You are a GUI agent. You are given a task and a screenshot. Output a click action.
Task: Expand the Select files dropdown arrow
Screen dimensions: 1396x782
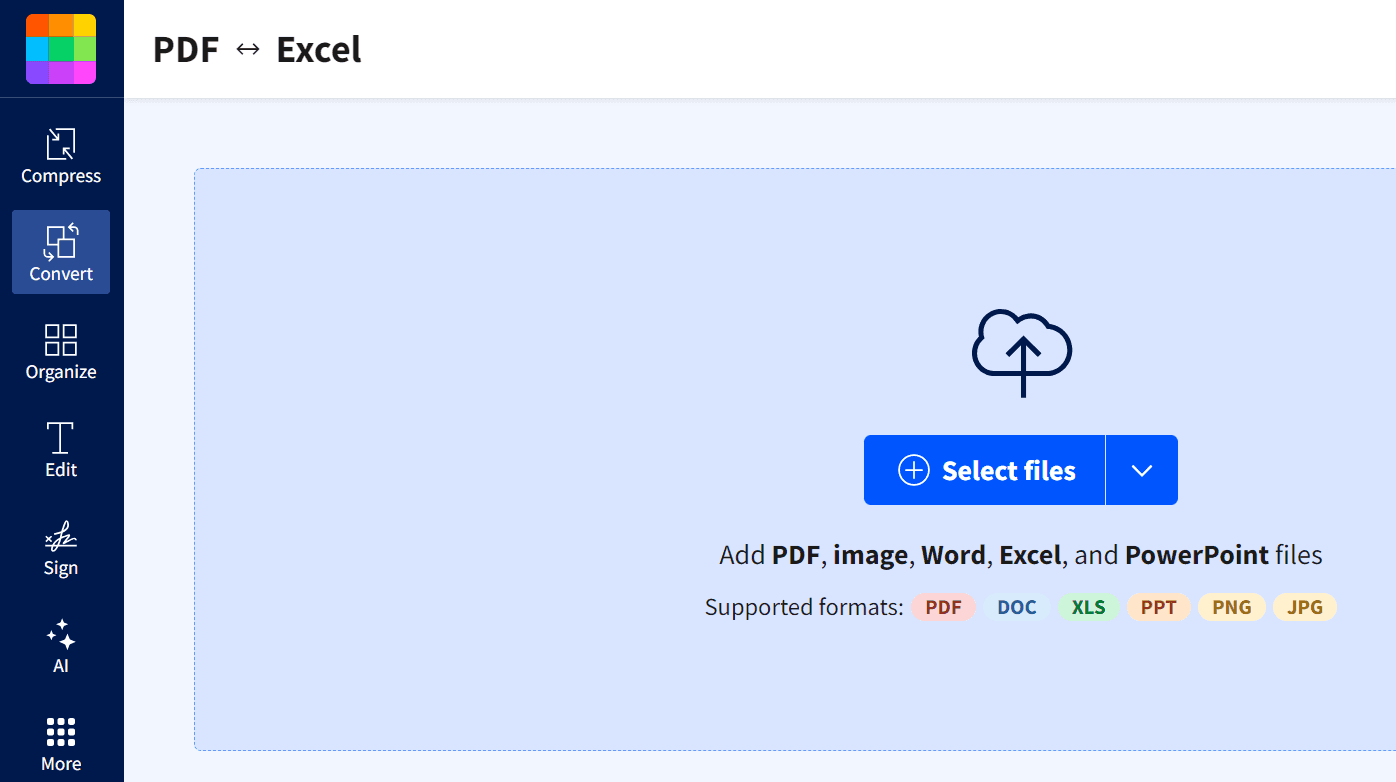click(x=1142, y=470)
